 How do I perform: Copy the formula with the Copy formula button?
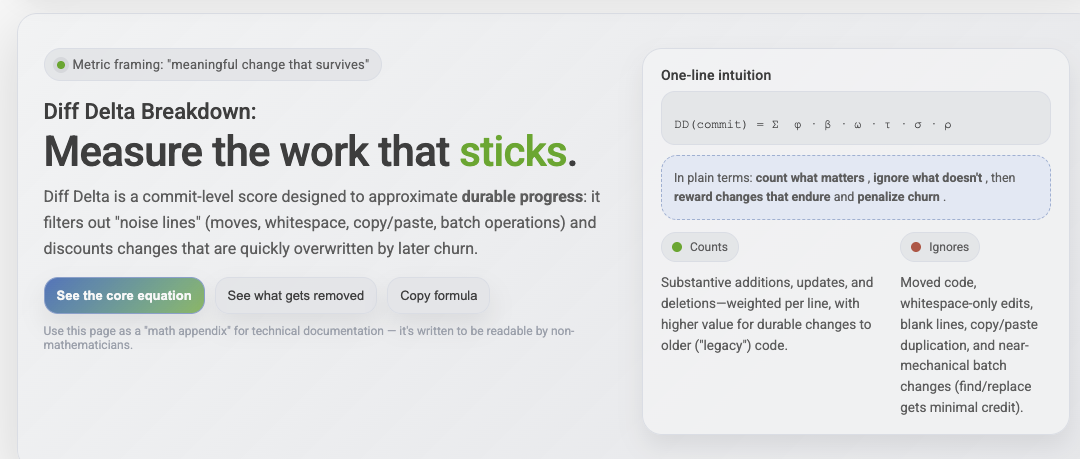[438, 295]
